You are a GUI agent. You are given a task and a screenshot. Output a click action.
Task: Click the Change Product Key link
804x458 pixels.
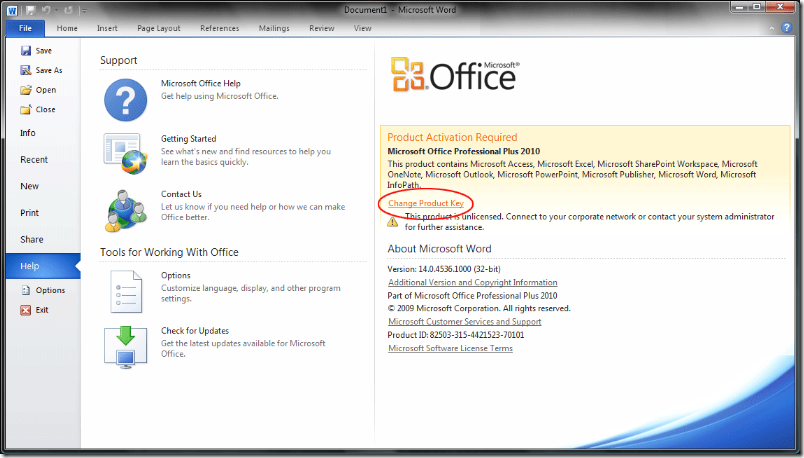(x=426, y=203)
